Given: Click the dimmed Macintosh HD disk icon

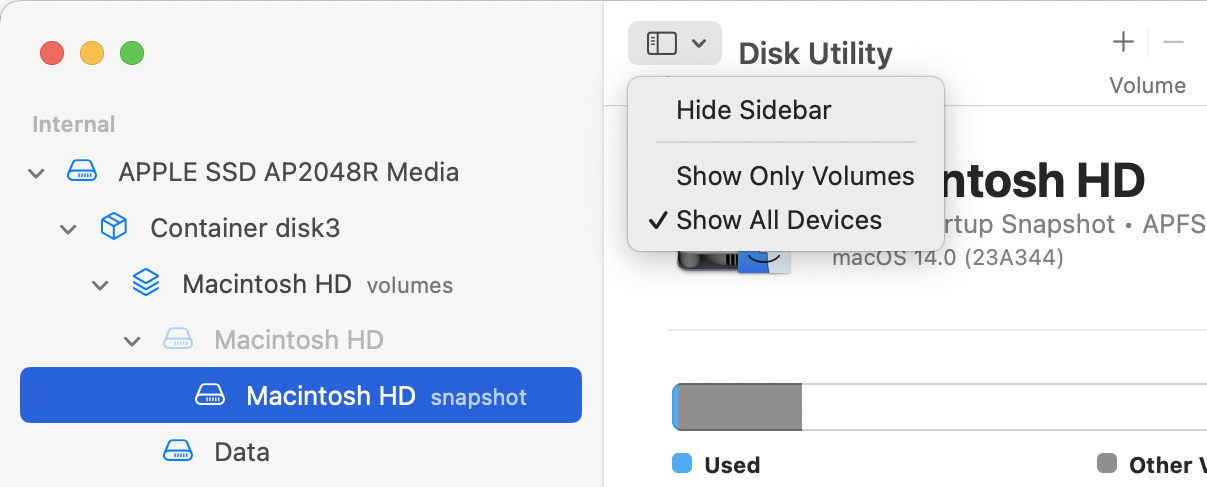Looking at the screenshot, I should [x=178, y=340].
